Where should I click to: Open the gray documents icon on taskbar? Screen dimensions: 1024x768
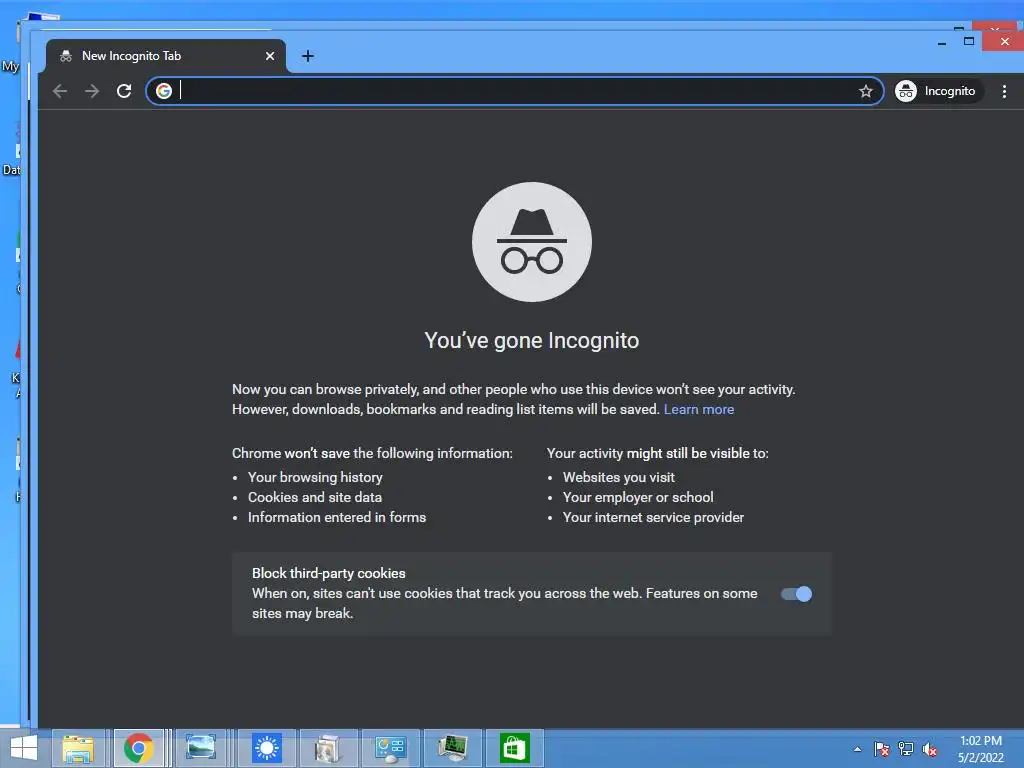coord(327,748)
